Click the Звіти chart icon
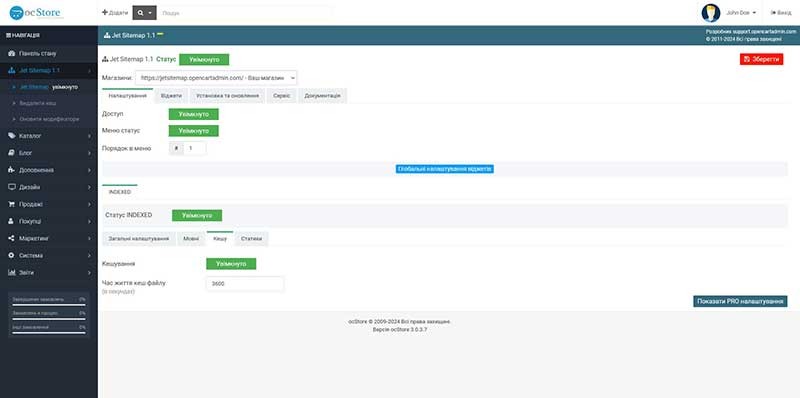 pos(12,272)
